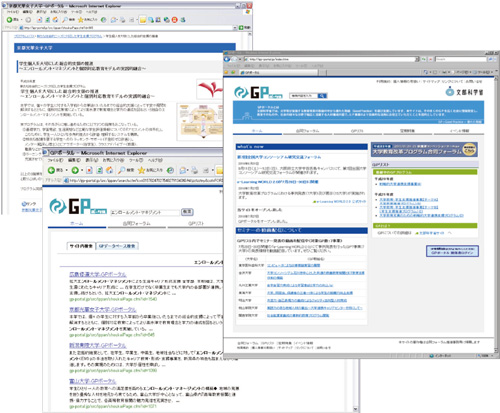Select Home tab in search results page
500x413 pixels.
[x=77, y=223]
